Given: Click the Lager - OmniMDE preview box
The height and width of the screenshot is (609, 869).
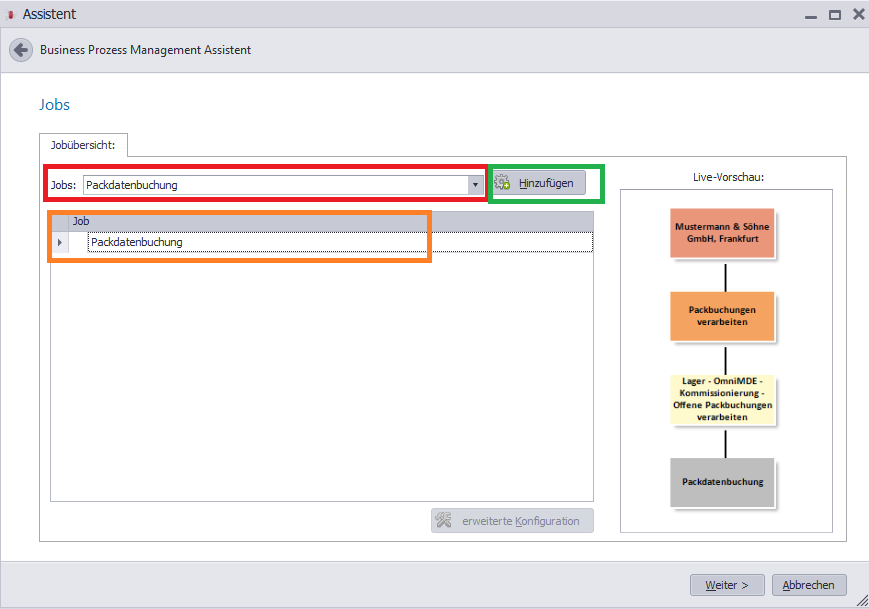Looking at the screenshot, I should pos(722,399).
